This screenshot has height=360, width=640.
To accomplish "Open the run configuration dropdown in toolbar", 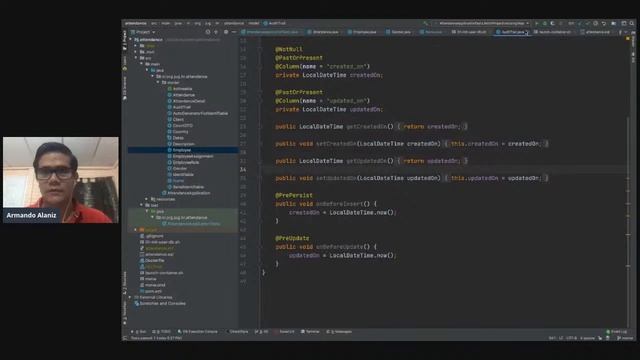I will coord(482,23).
